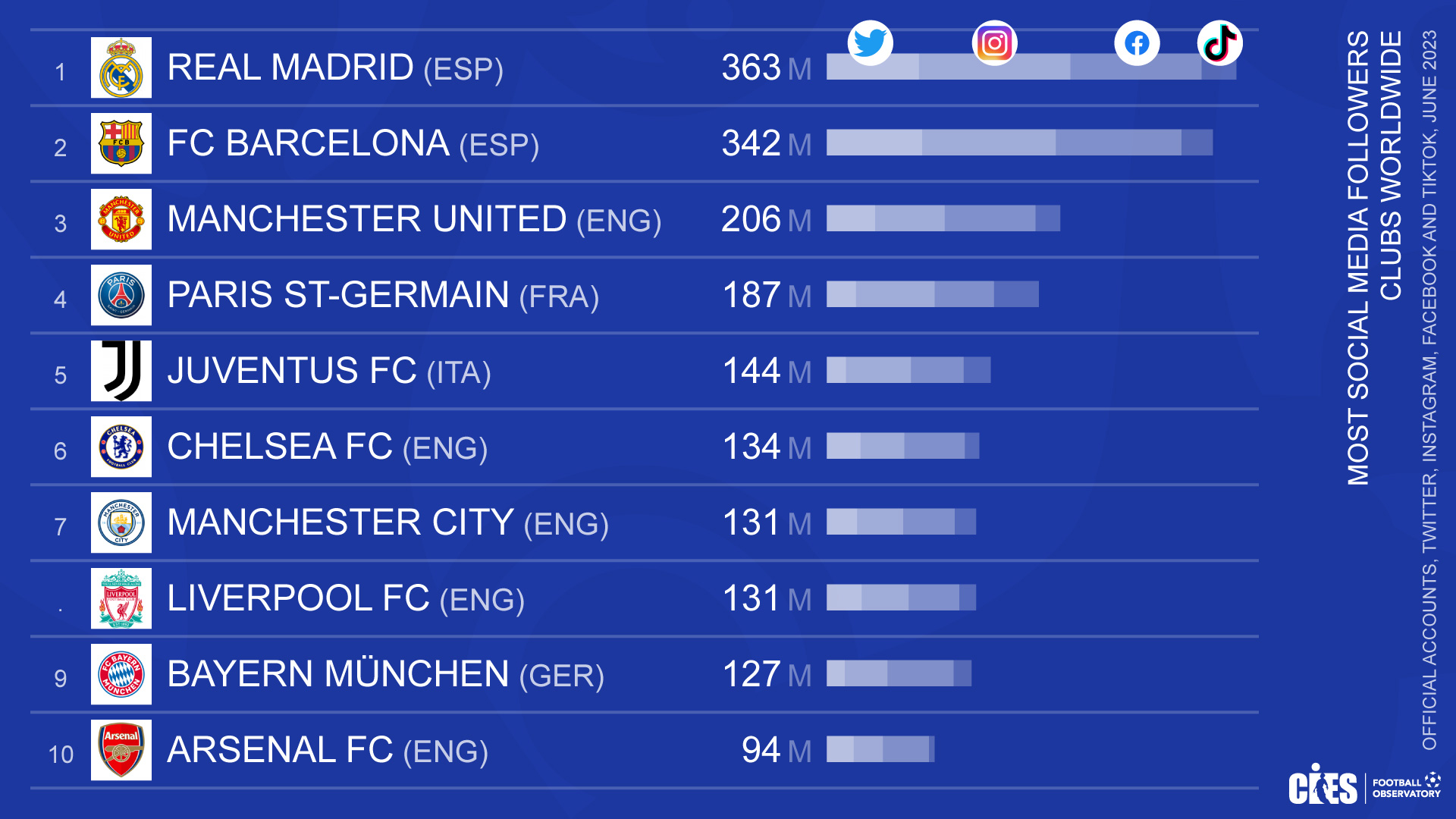Select the Liverpool FC crest
The width and height of the screenshot is (1456, 819).
(x=121, y=598)
